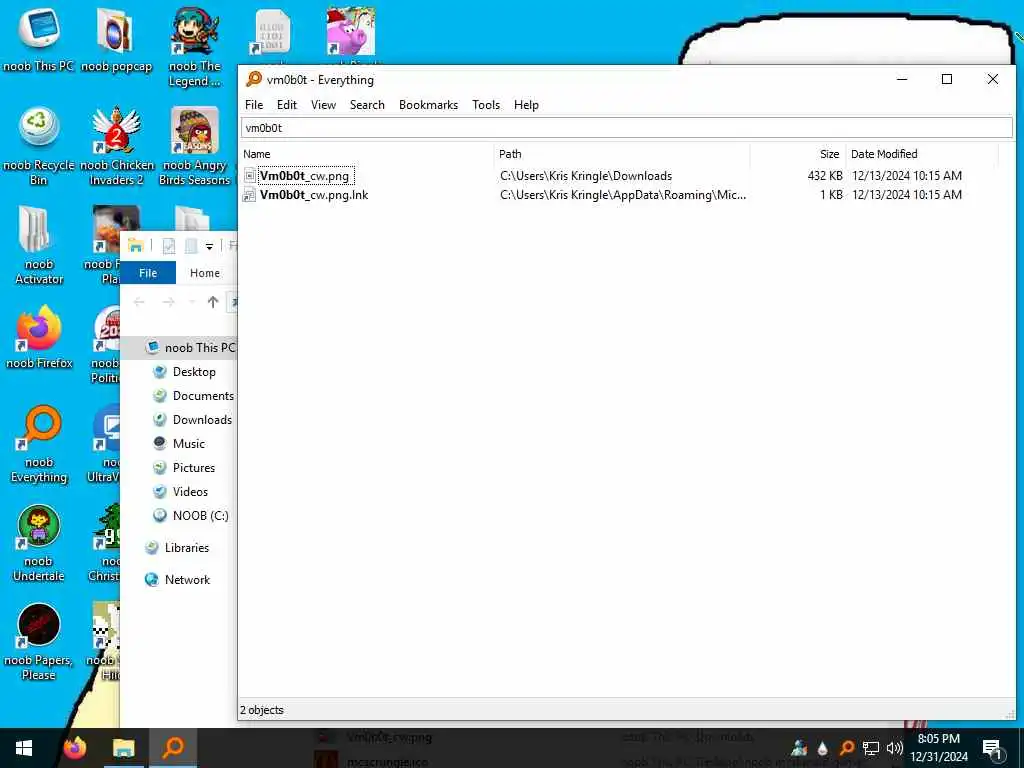Open the pink pig game shortcut on desktop
The width and height of the screenshot is (1024, 768).
(x=351, y=31)
